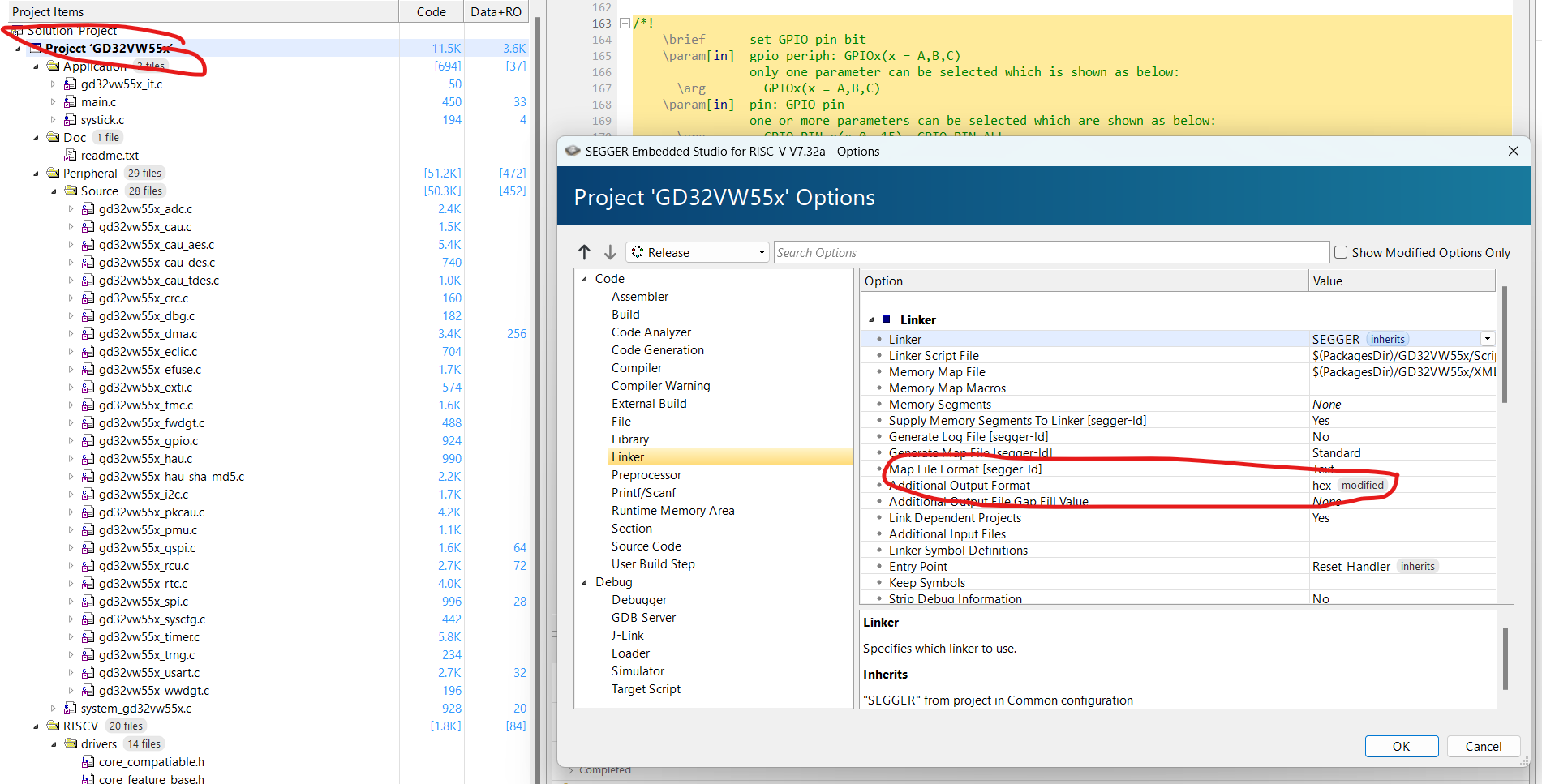
Task: Click the up arrow navigation icon
Action: 584,252
